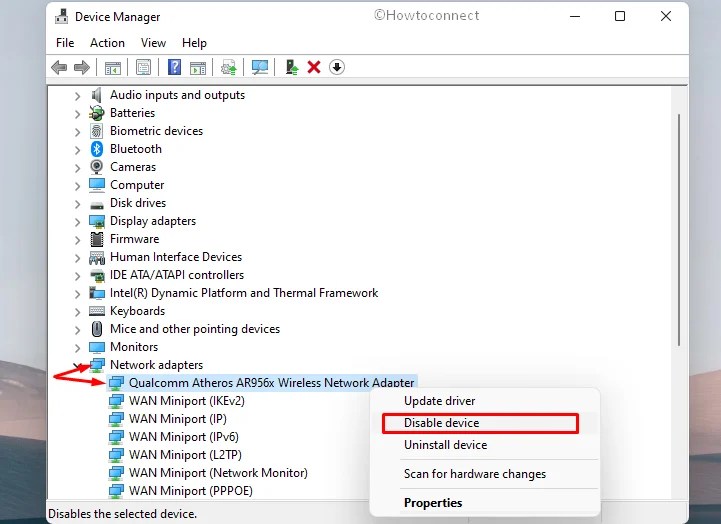Open the Action menu
Image resolution: width=721 pixels, height=524 pixels.
tap(107, 43)
